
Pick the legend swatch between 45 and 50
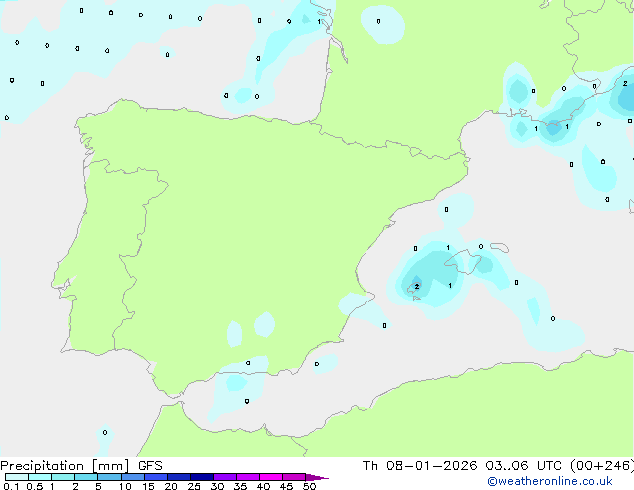pyautogui.click(x=294, y=477)
